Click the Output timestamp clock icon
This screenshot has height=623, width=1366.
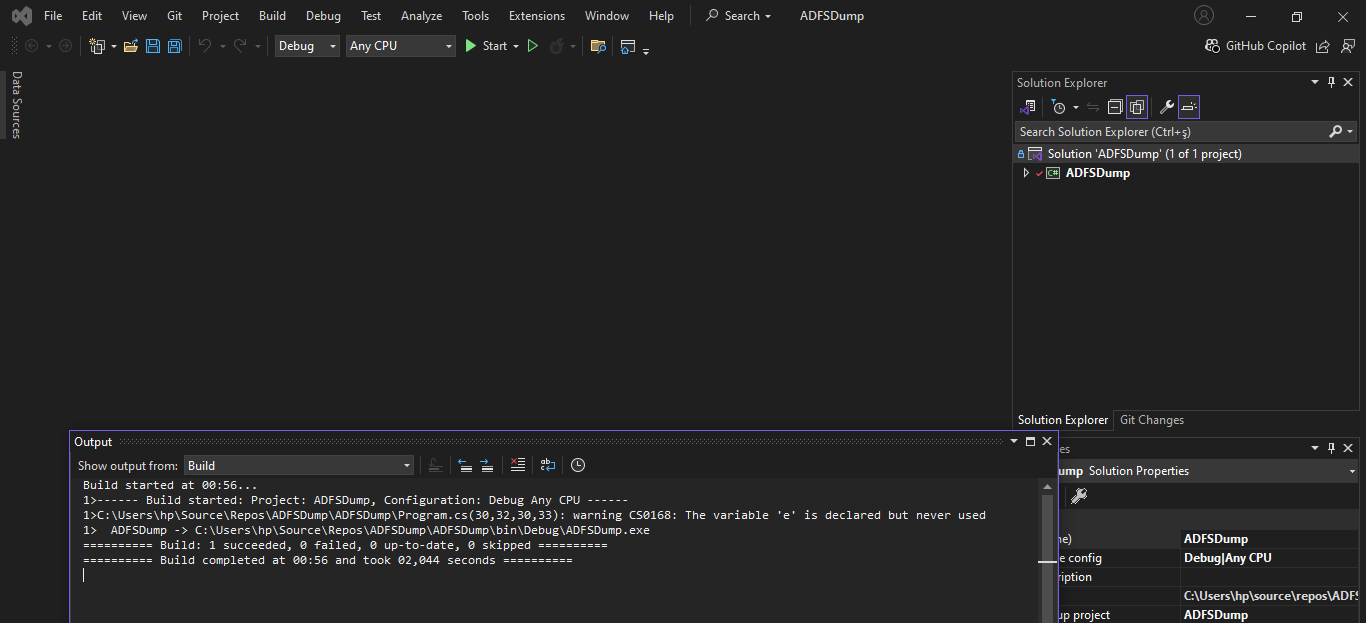point(578,465)
